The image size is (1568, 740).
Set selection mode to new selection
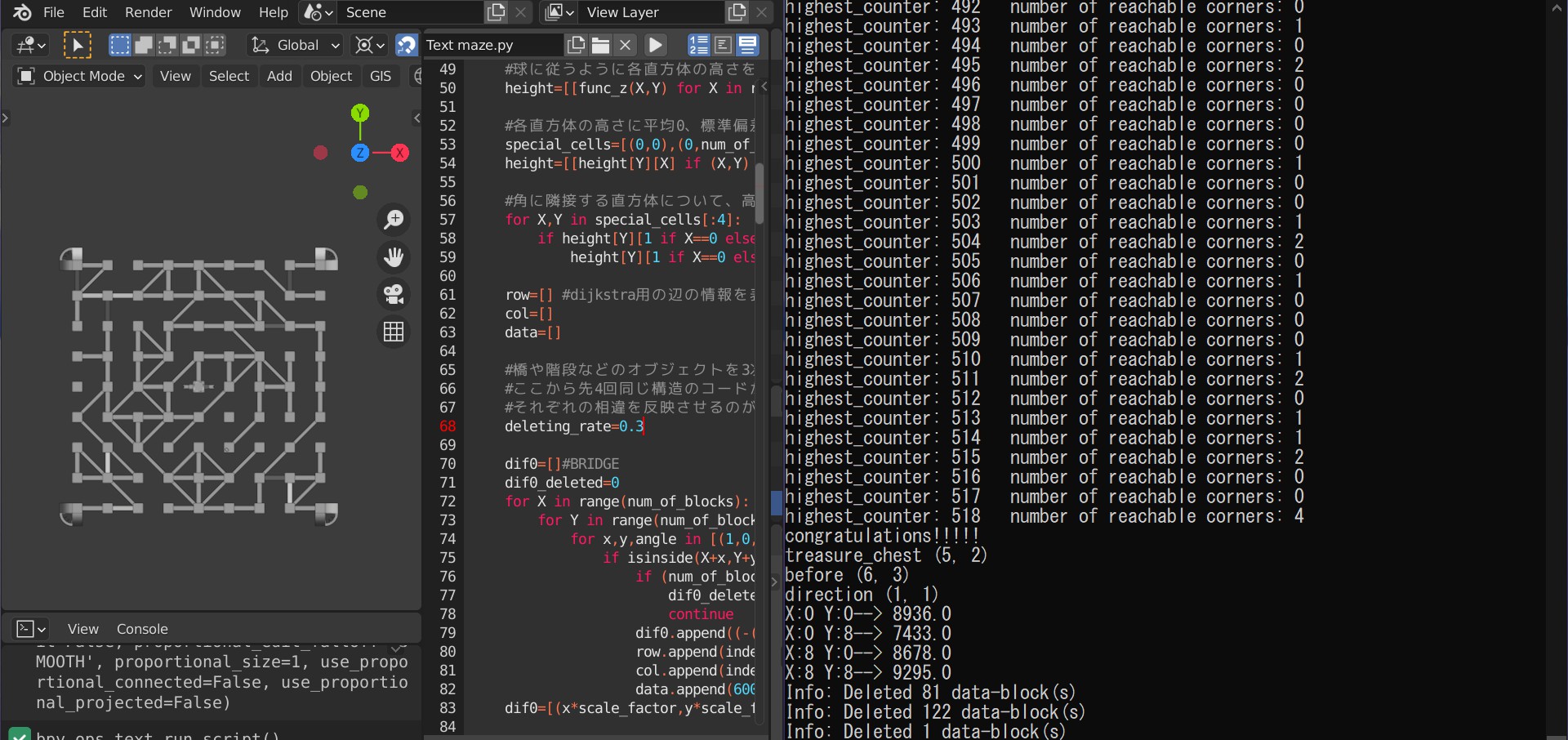120,45
